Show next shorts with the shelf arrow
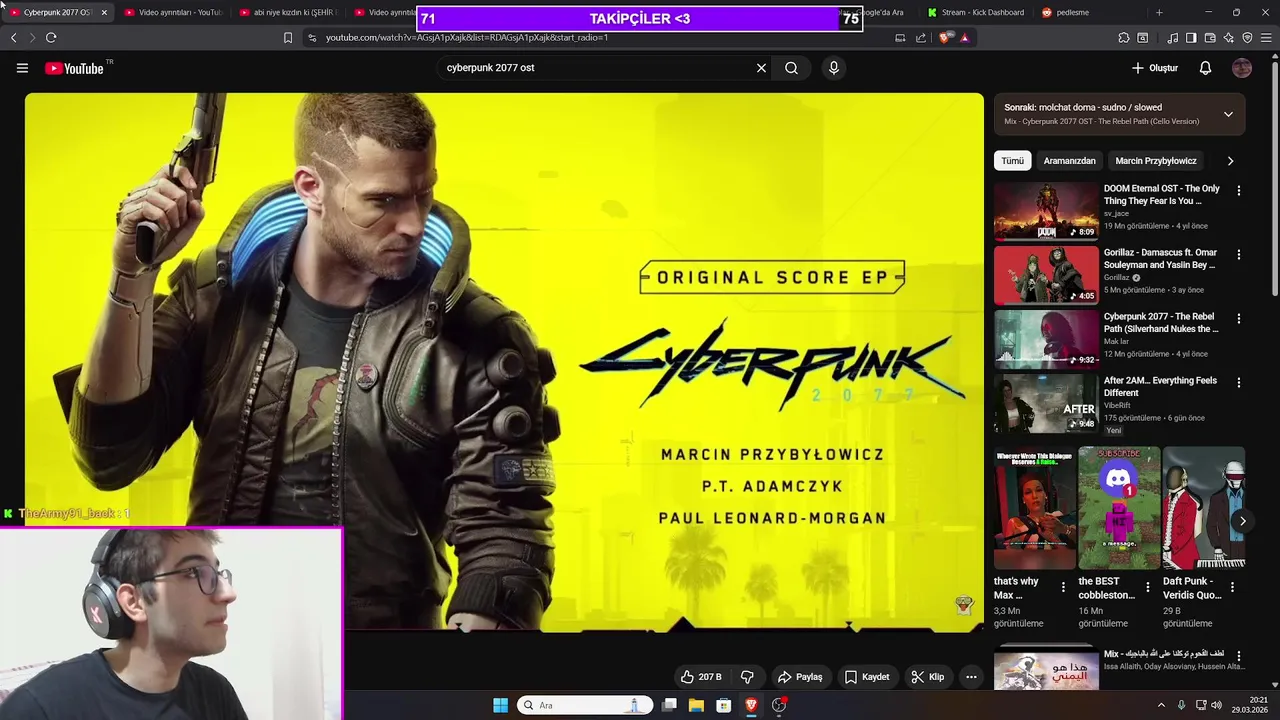This screenshot has height=720, width=1280. pos(1242,521)
